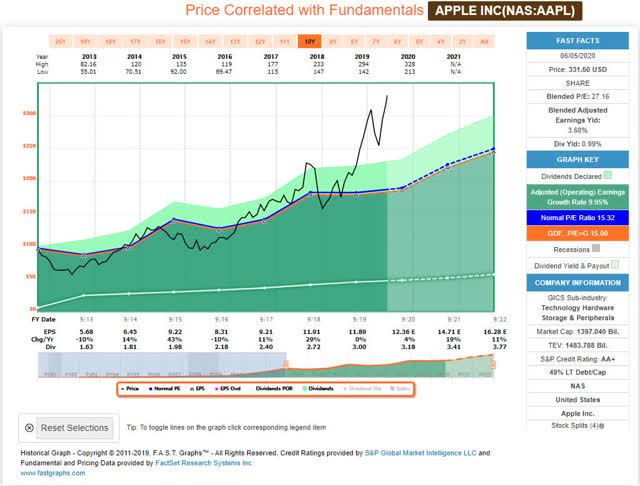Toggle the EPS Ovd legend item
This screenshot has width=640, height=486.
coord(228,388)
